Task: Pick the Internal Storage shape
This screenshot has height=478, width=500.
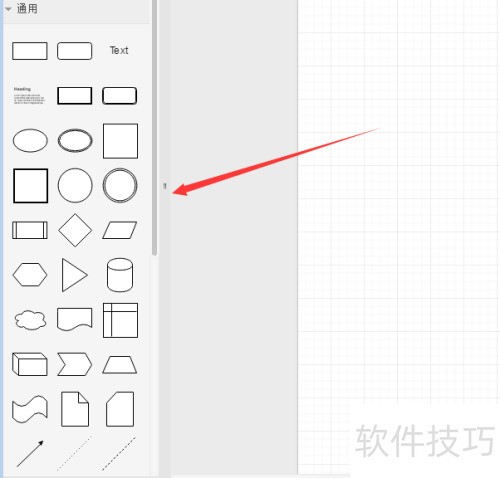Action: click(x=120, y=320)
